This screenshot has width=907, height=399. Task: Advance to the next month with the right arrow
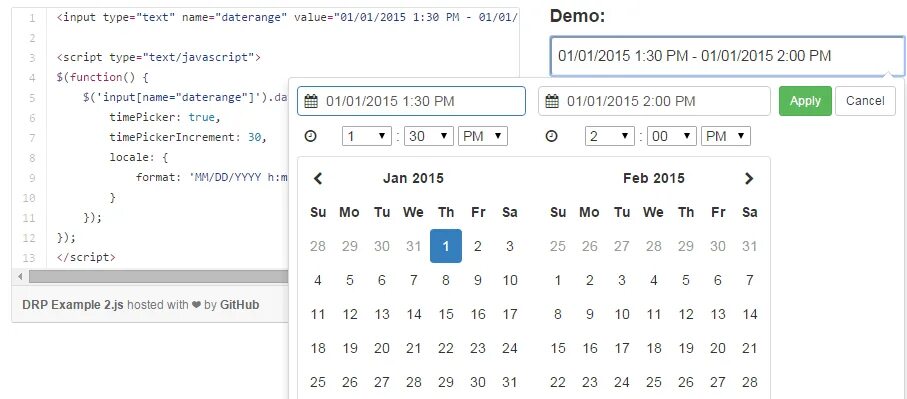(x=749, y=179)
